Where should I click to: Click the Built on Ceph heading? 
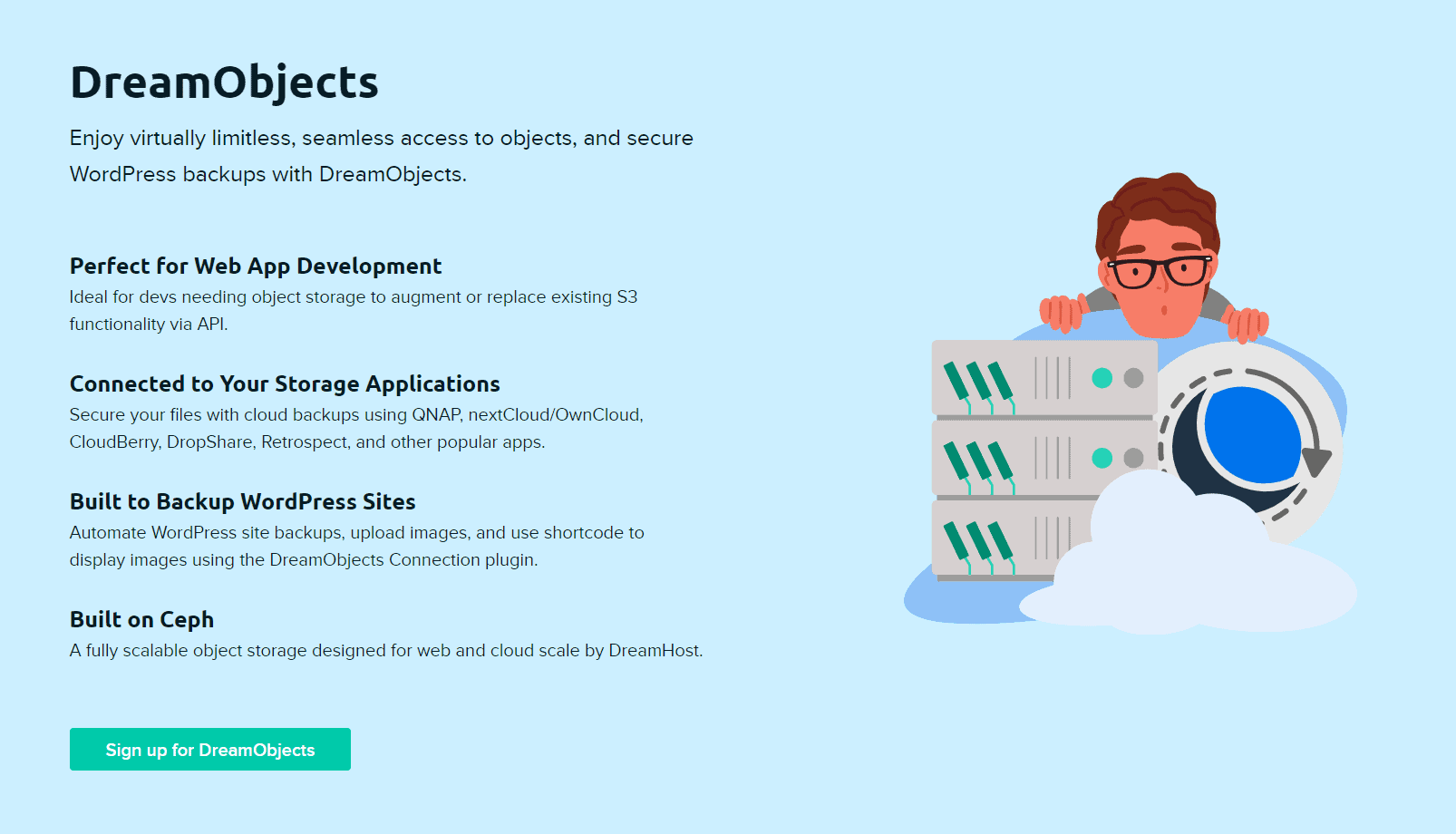click(x=141, y=619)
